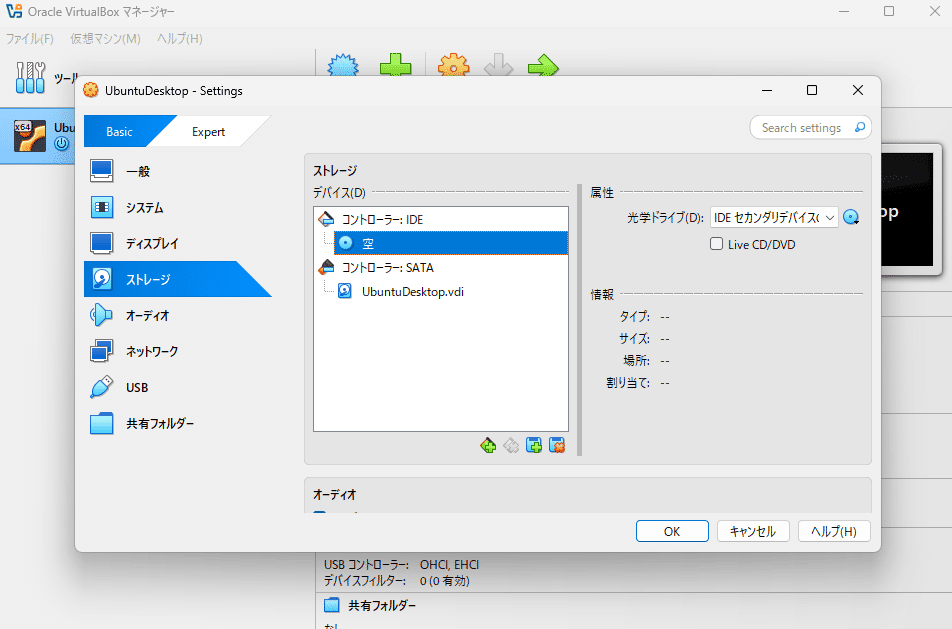Click the VirtualBox logo in the Manager title bar
The width and height of the screenshot is (952, 629).
(14, 12)
